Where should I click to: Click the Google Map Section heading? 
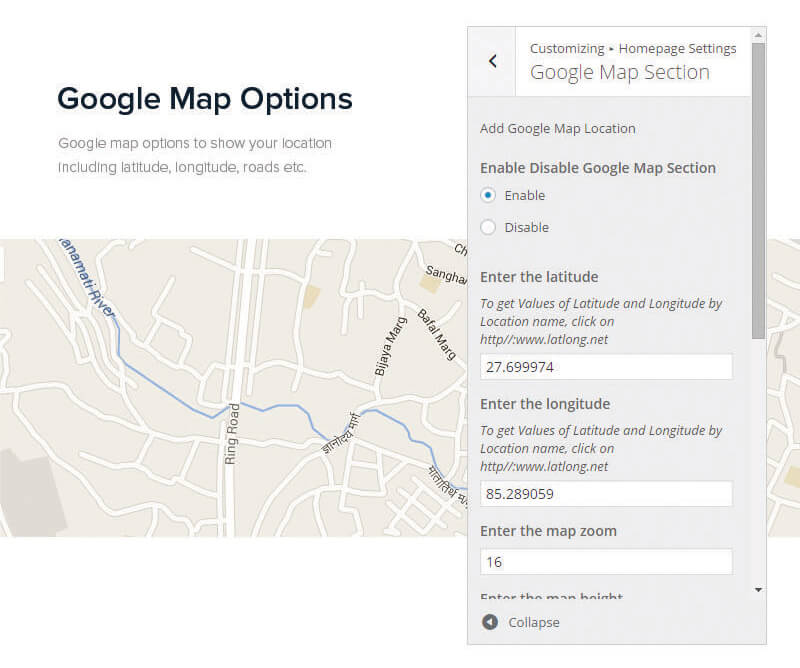point(619,72)
